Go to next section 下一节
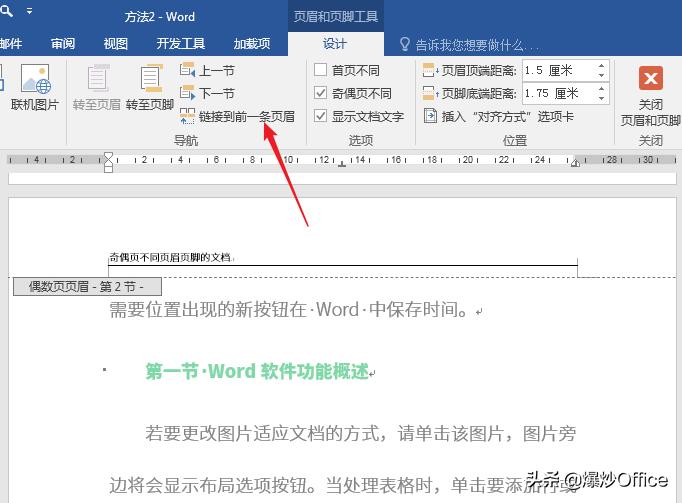The image size is (682, 503). tap(207, 93)
